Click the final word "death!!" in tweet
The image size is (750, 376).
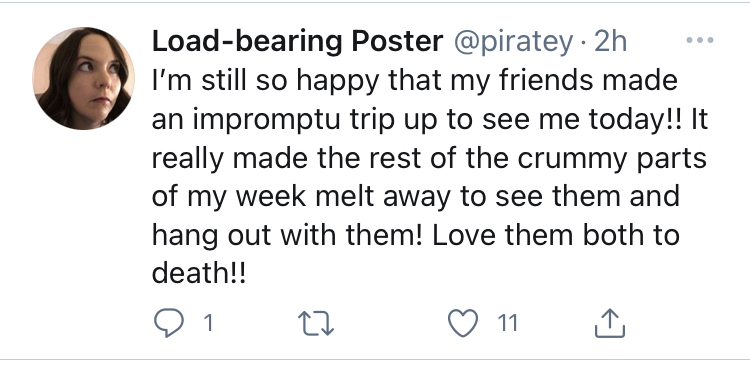coord(199,273)
